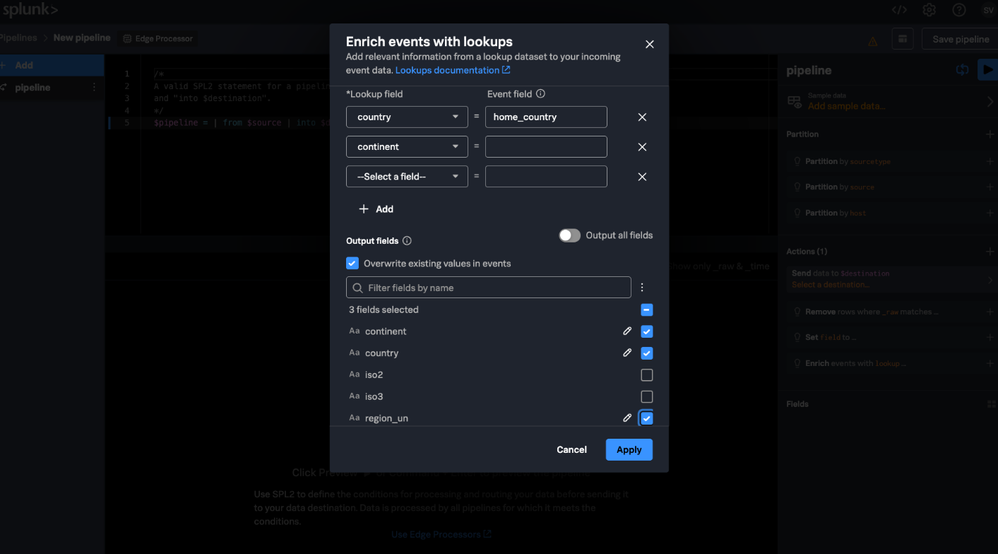Edit the region_un output field name
Viewport: 998px width, 554px height.
[x=627, y=418]
